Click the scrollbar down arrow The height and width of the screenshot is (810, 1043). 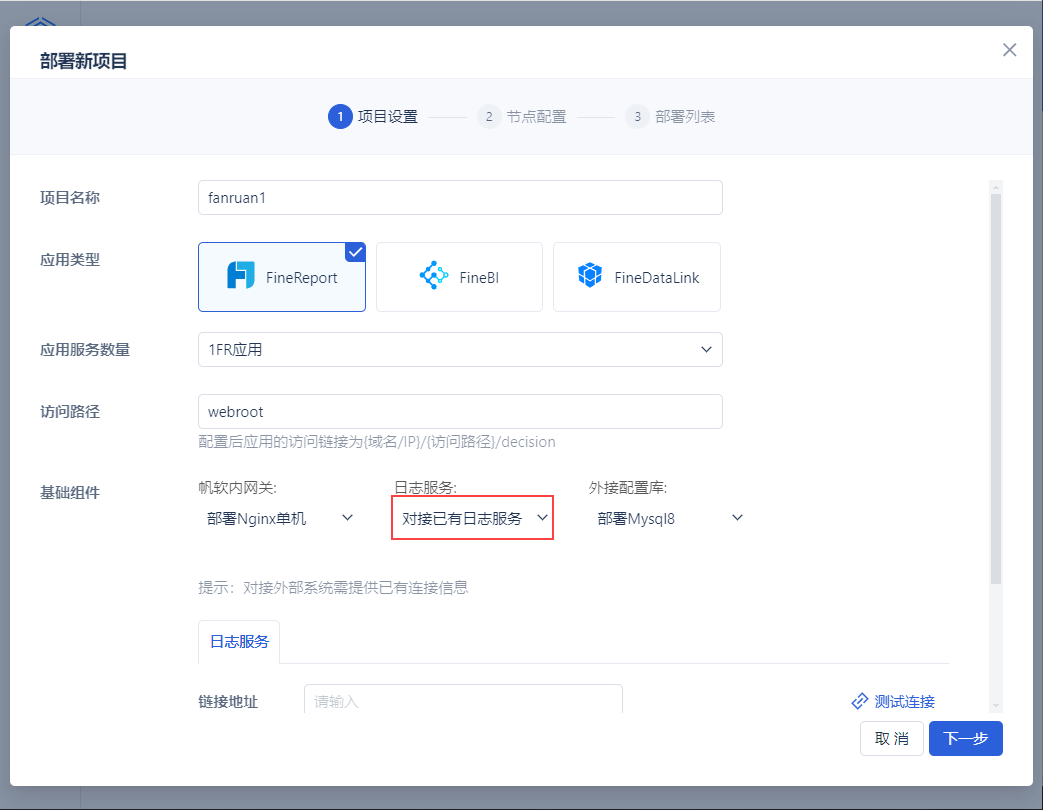click(x=996, y=706)
